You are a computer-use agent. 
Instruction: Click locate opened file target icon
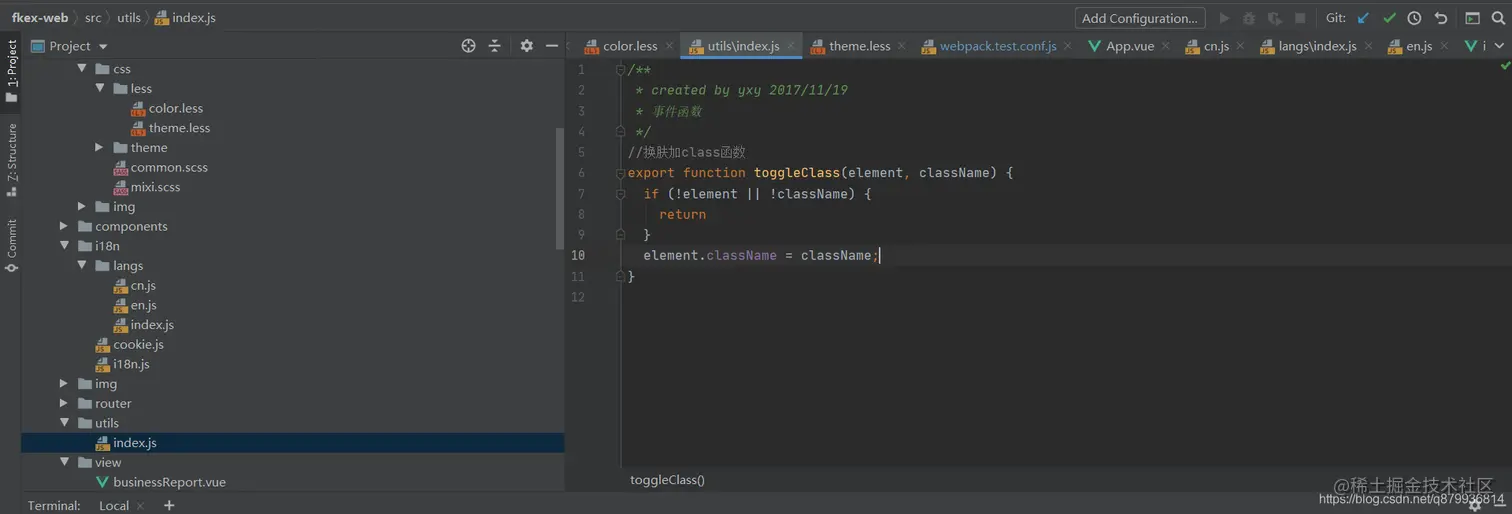click(468, 46)
